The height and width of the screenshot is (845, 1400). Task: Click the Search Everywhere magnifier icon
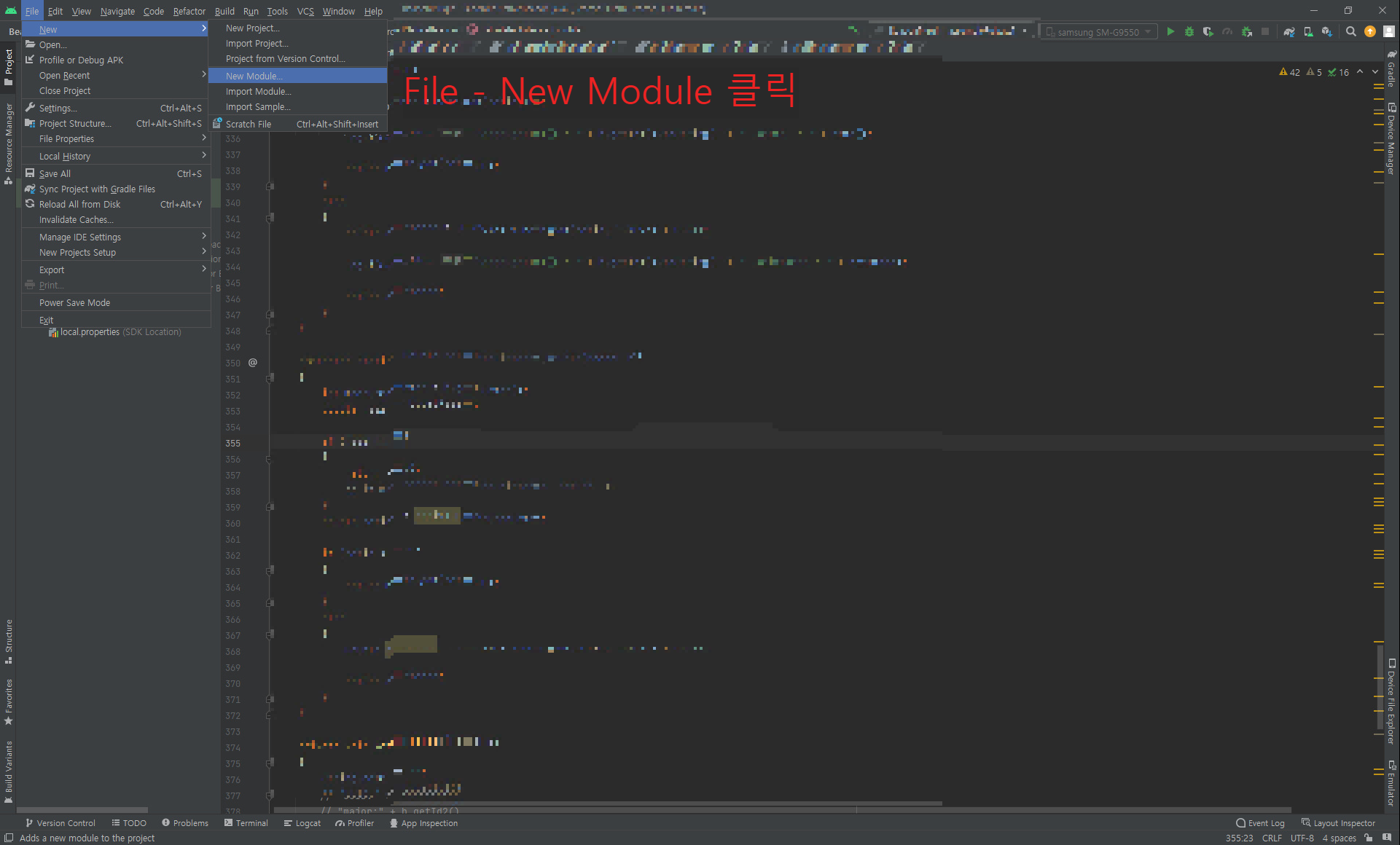coord(1351,31)
